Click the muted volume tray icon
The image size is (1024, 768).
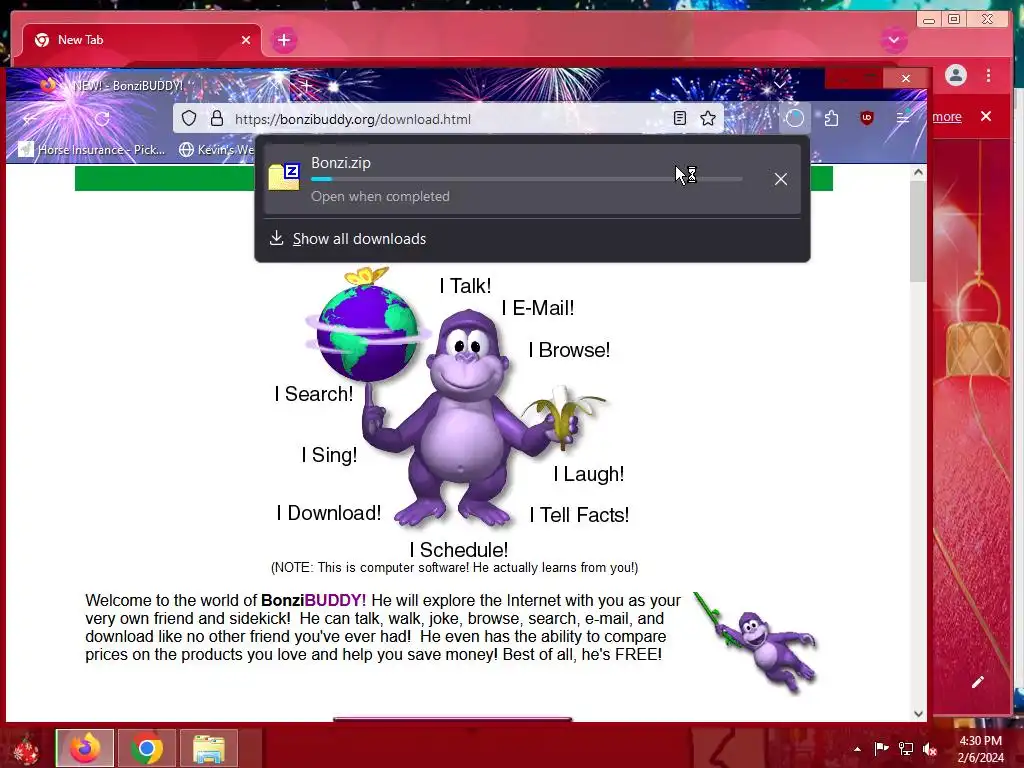click(x=930, y=748)
